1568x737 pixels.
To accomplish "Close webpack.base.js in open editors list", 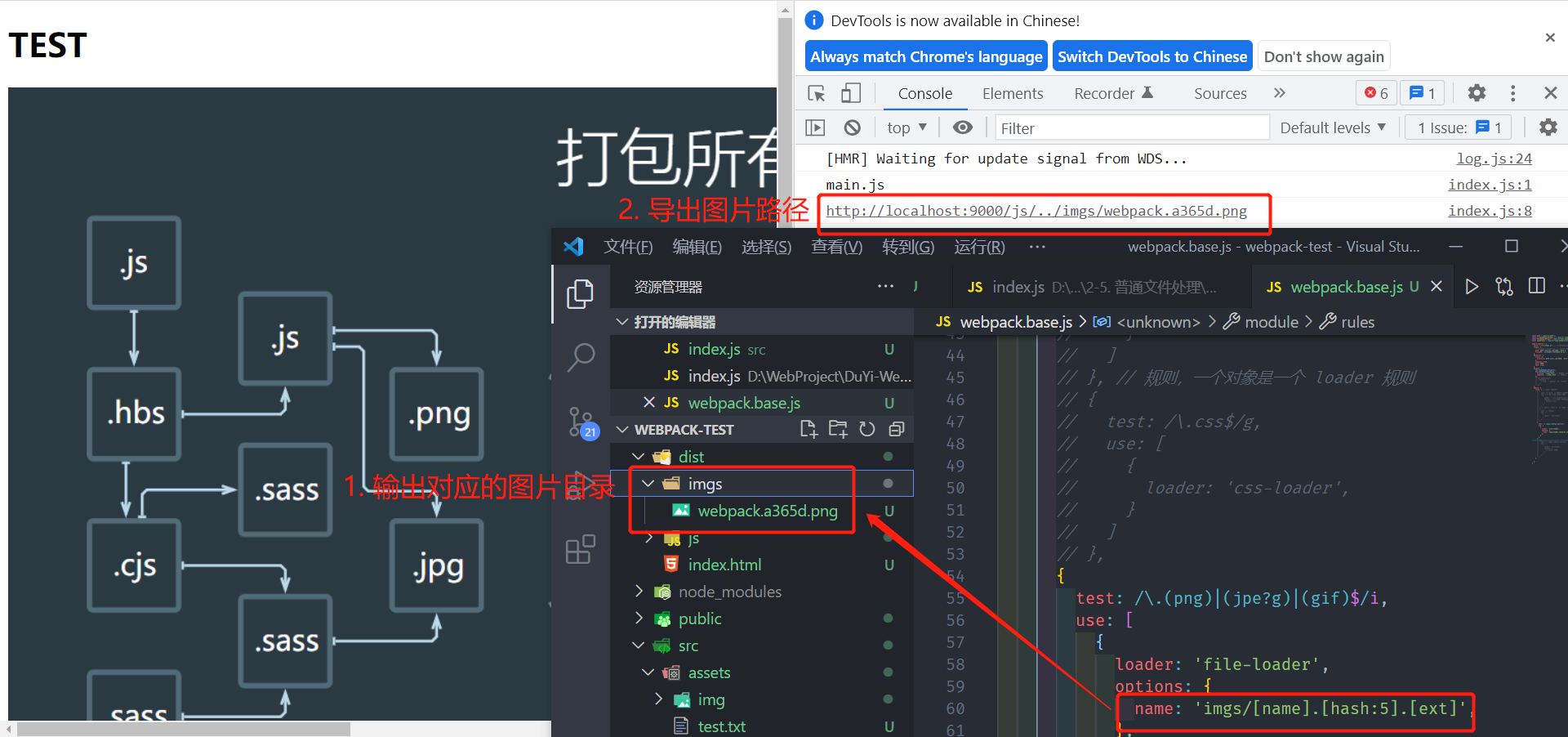I will point(649,402).
